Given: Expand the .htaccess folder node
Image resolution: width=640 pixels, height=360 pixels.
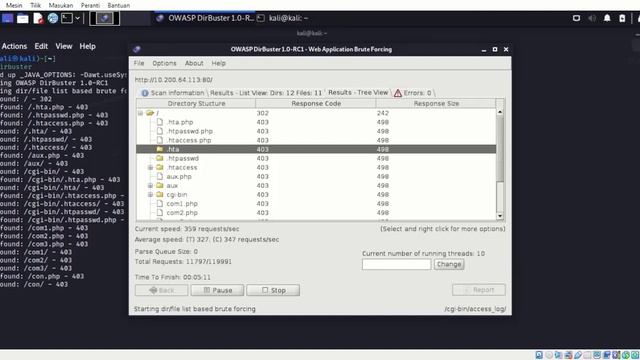Looking at the screenshot, I should point(150,167).
